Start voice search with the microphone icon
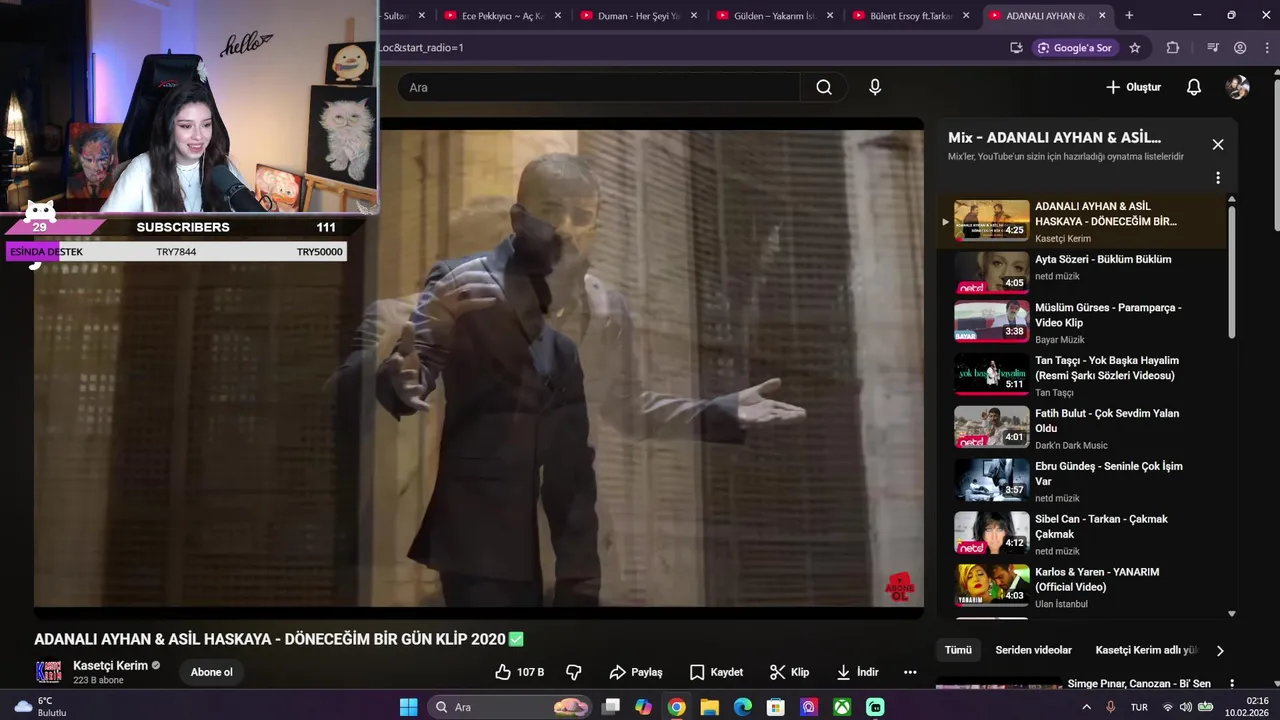The image size is (1280, 720). (x=875, y=87)
